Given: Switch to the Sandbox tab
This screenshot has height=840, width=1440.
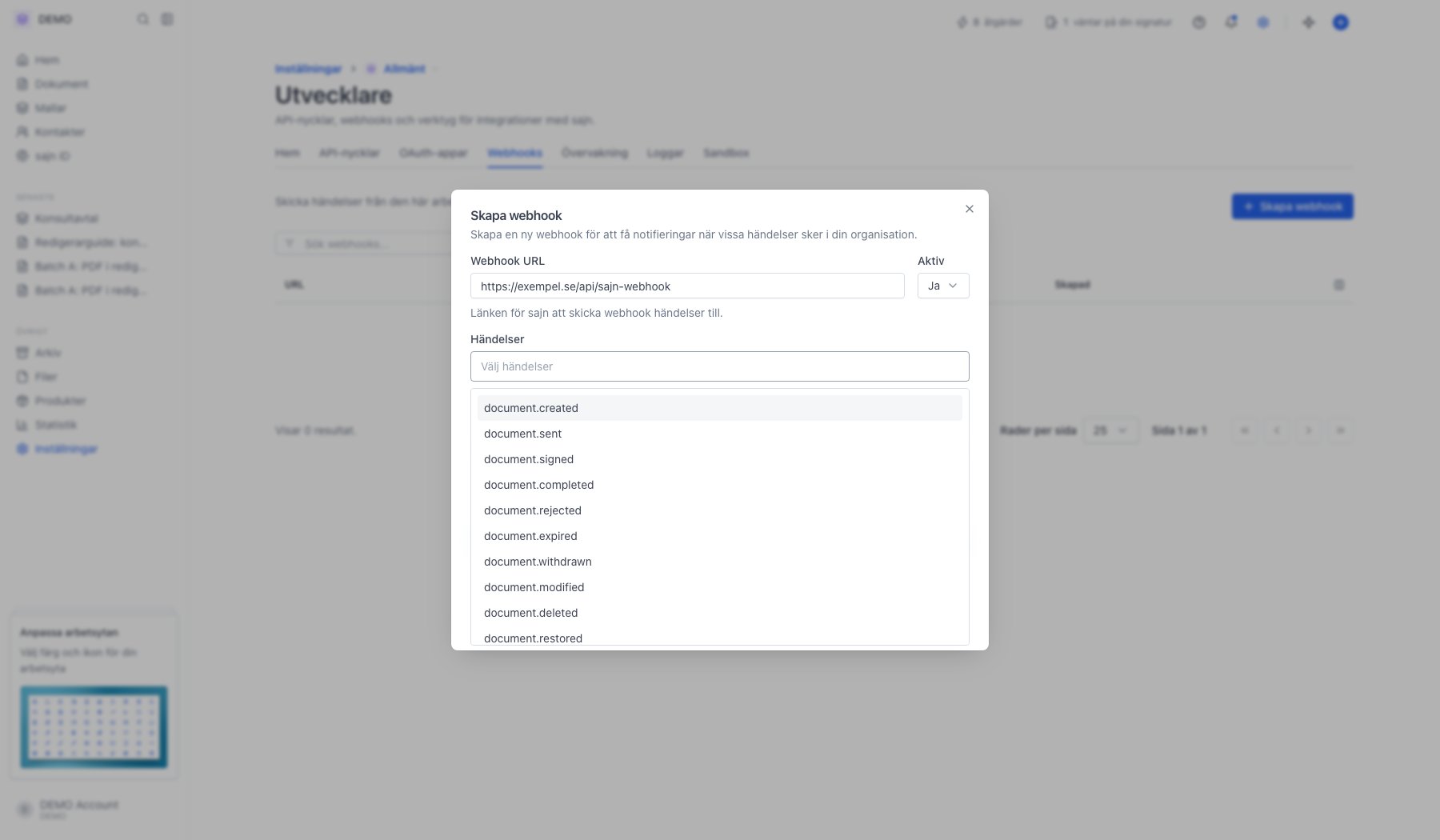Looking at the screenshot, I should coord(726,153).
